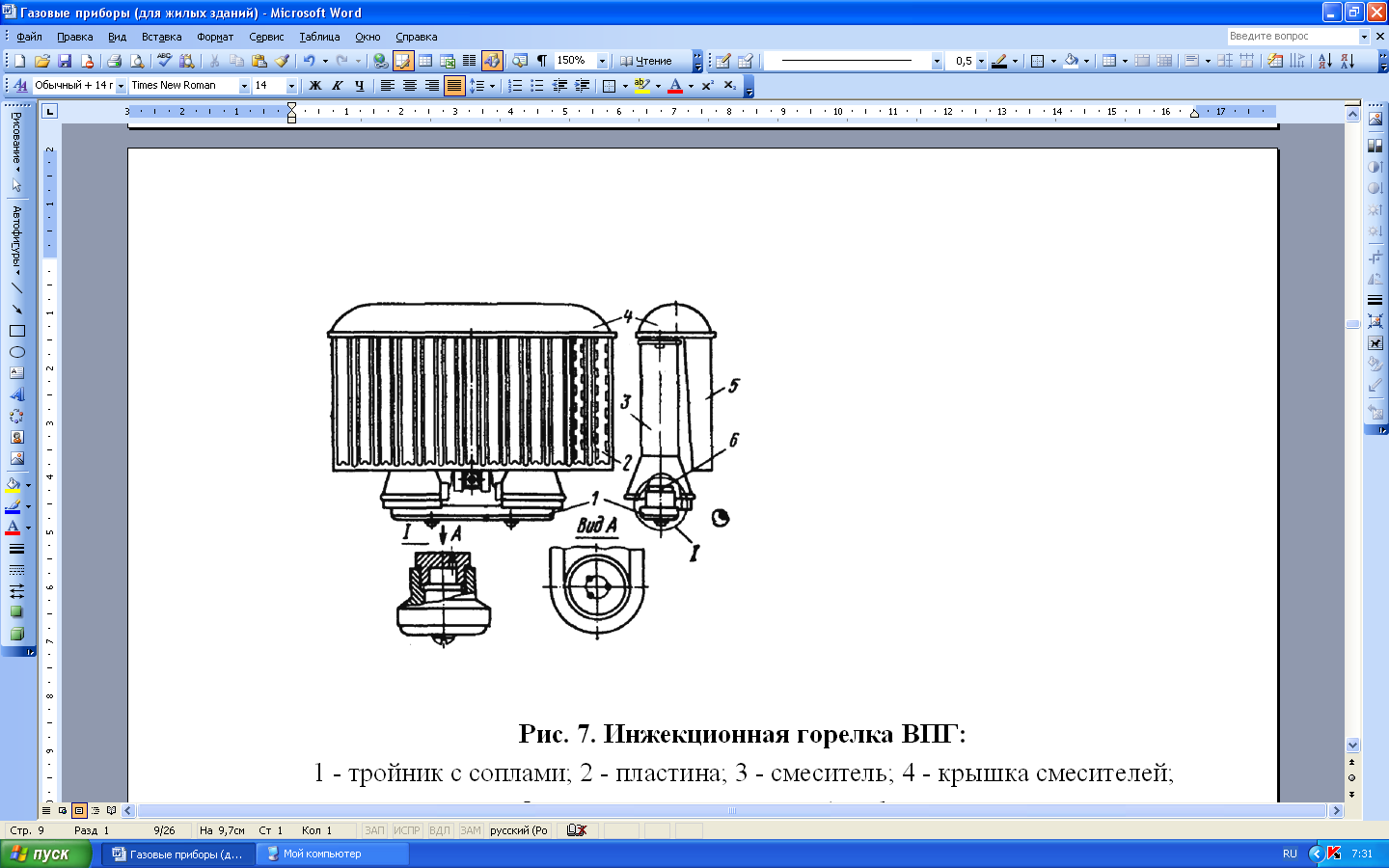Open the document map

(x=520, y=61)
